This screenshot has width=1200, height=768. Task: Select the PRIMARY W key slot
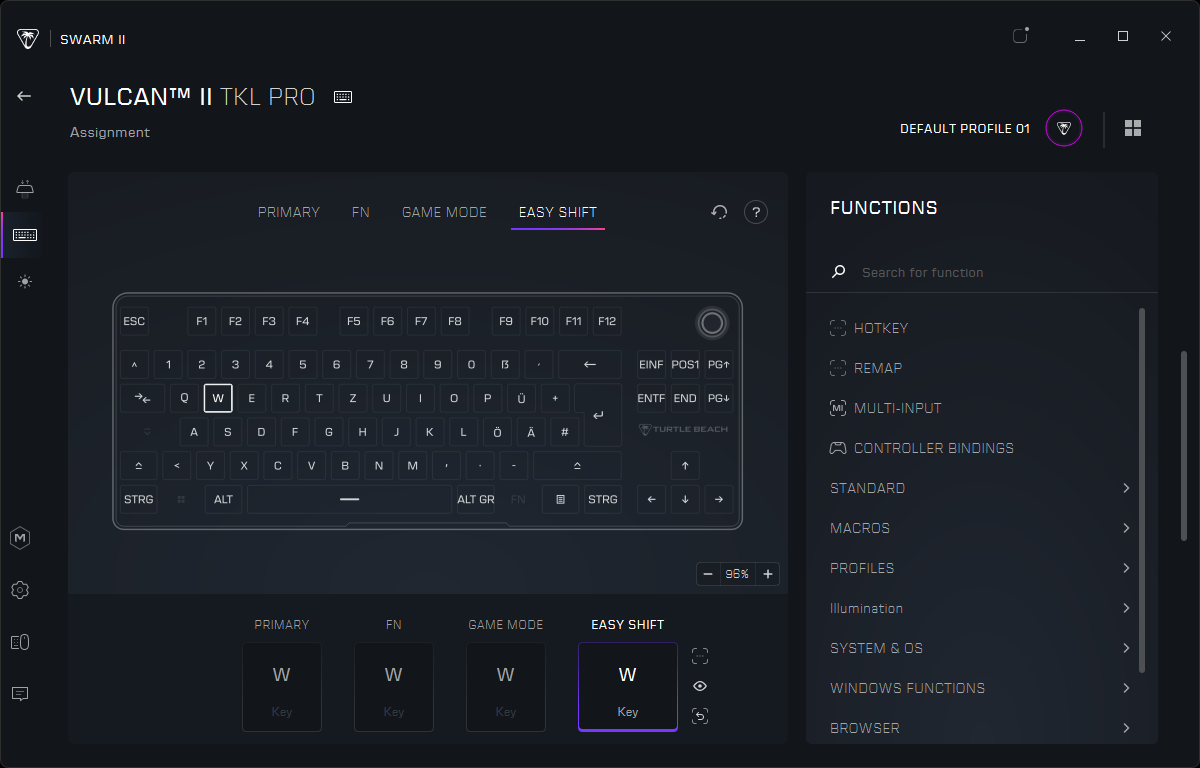[282, 687]
